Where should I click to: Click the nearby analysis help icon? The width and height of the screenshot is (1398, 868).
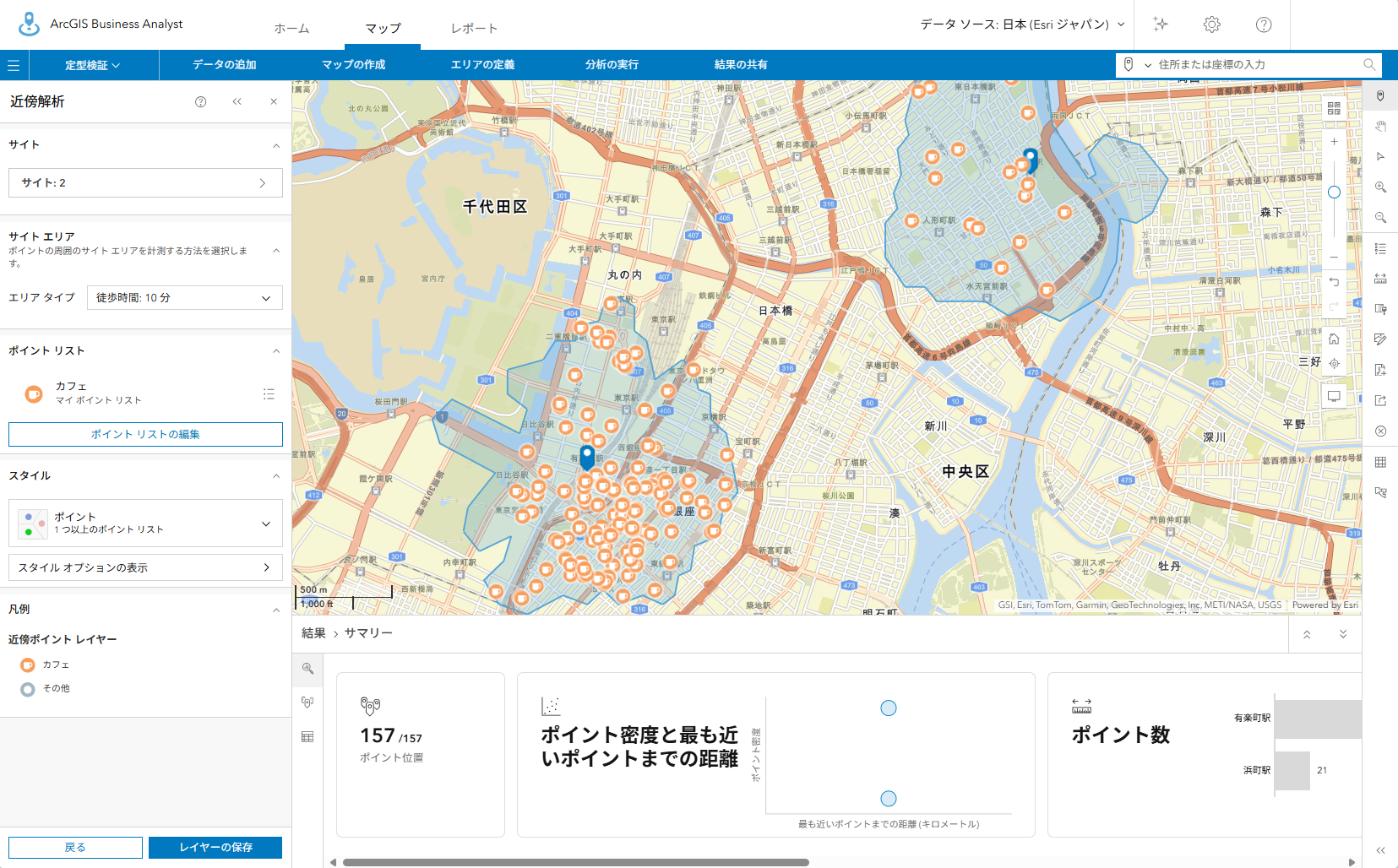click(201, 102)
